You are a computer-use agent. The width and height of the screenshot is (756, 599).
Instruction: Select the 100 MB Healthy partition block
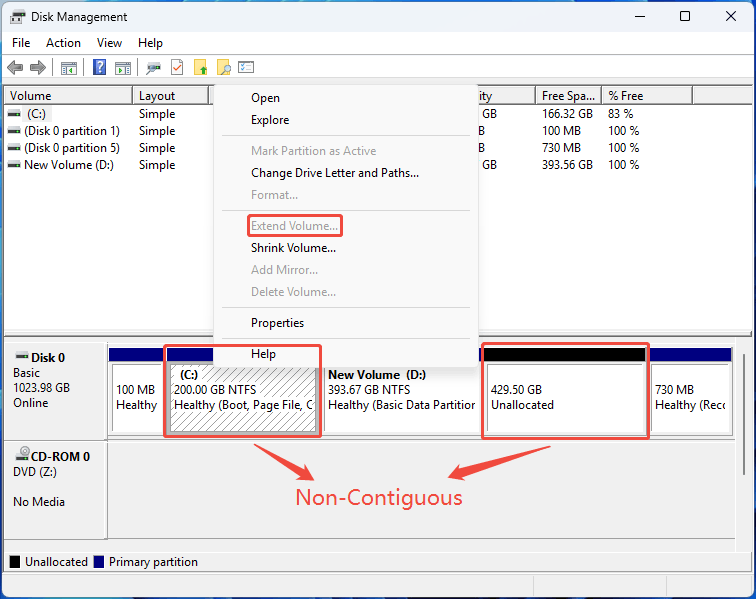(137, 397)
